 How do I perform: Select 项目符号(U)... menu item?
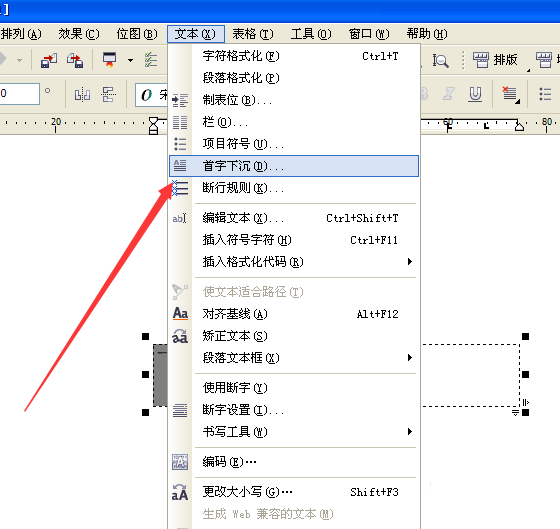294,144
